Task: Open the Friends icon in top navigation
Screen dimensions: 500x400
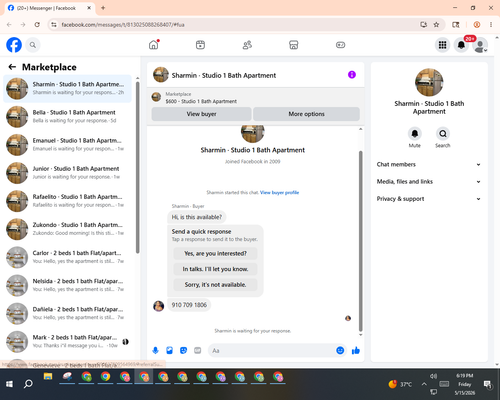Action: click(247, 45)
